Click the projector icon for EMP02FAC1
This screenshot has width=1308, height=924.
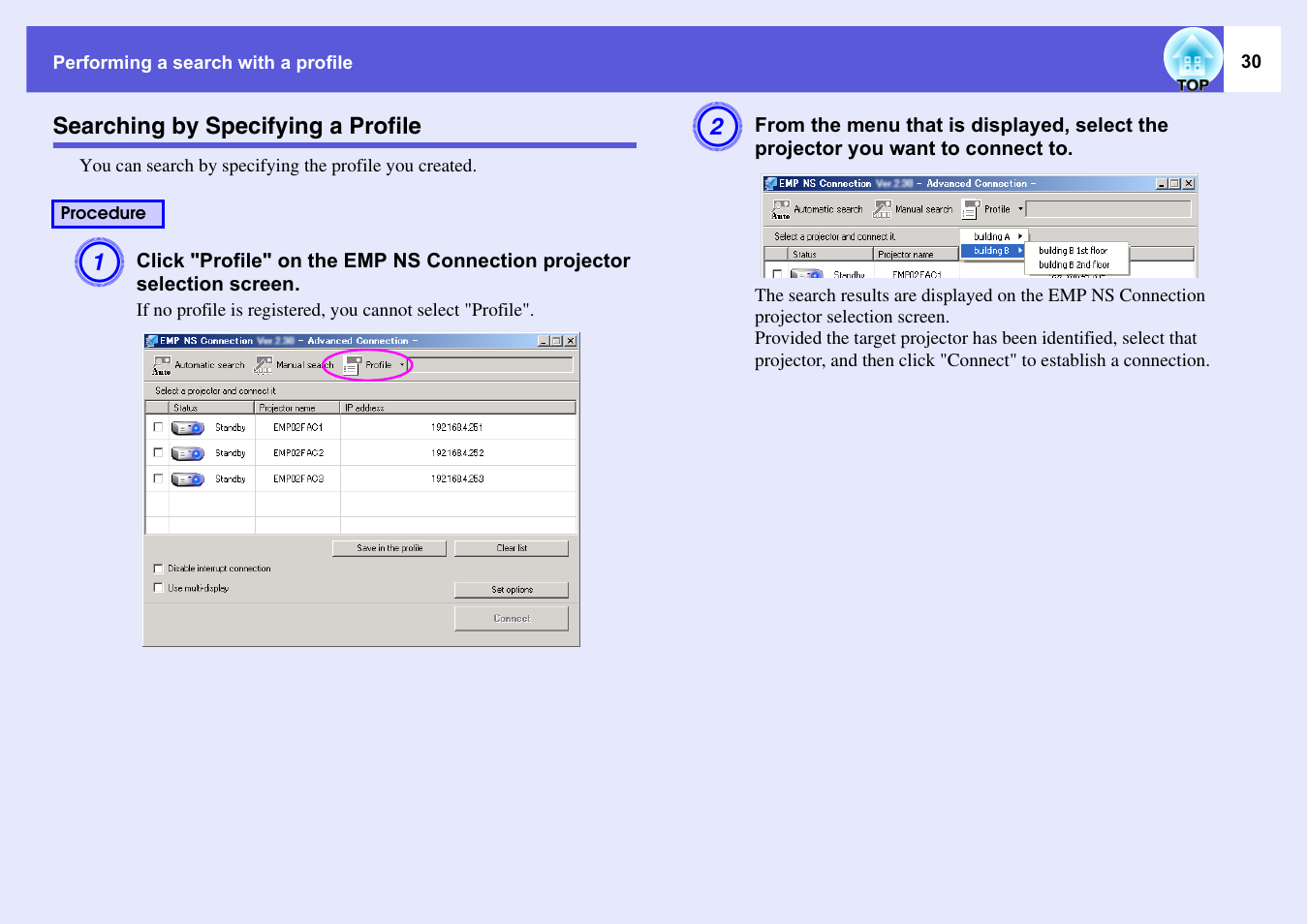187,428
